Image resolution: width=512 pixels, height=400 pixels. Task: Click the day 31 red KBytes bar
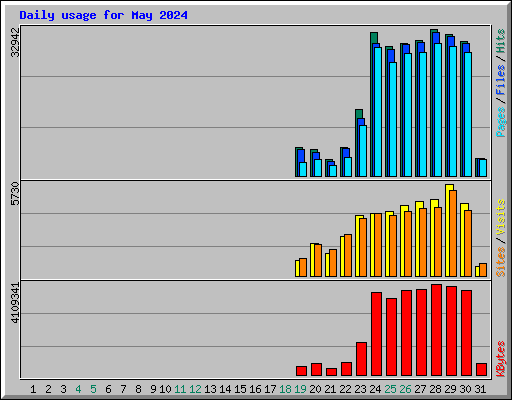pos(481,370)
